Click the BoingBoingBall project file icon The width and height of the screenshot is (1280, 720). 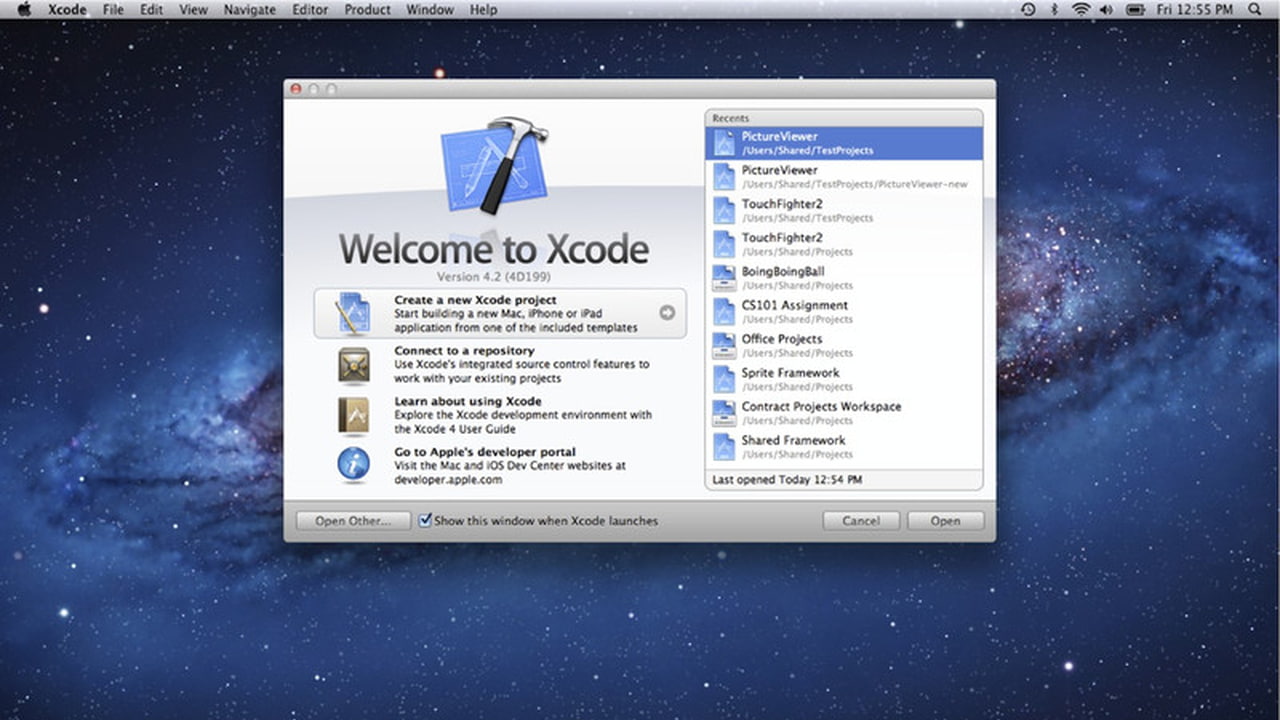coord(724,278)
